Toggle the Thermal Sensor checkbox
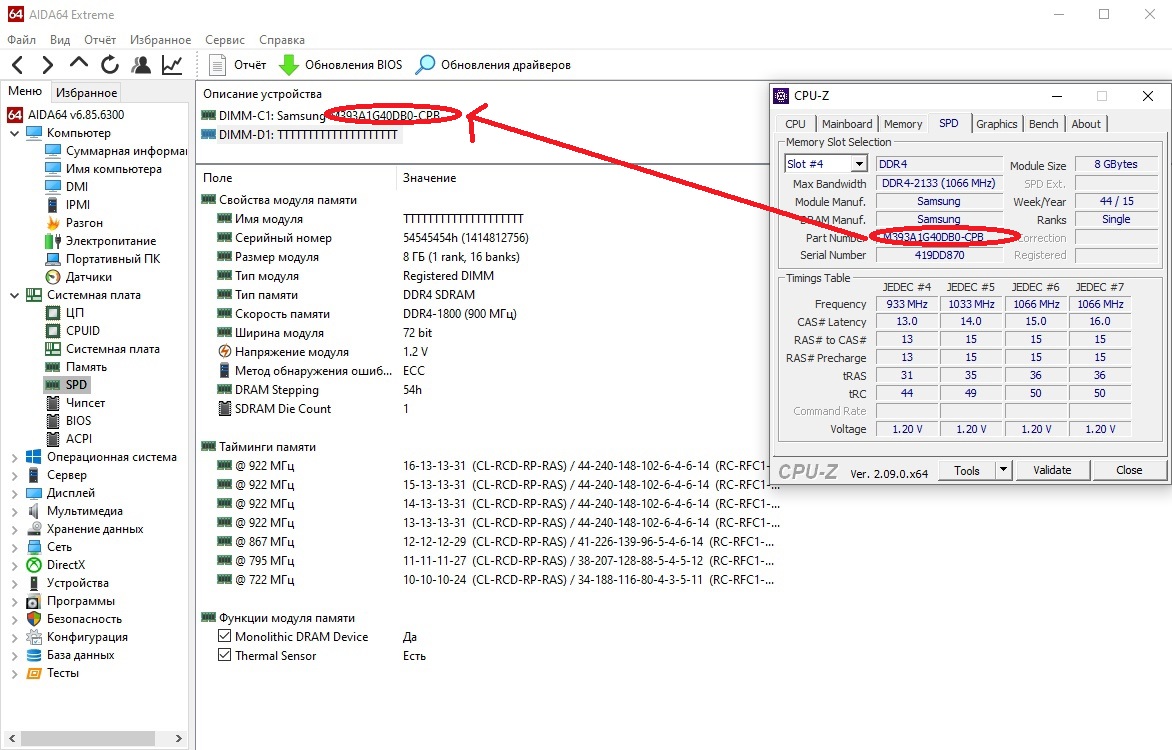1172x750 pixels. point(224,654)
